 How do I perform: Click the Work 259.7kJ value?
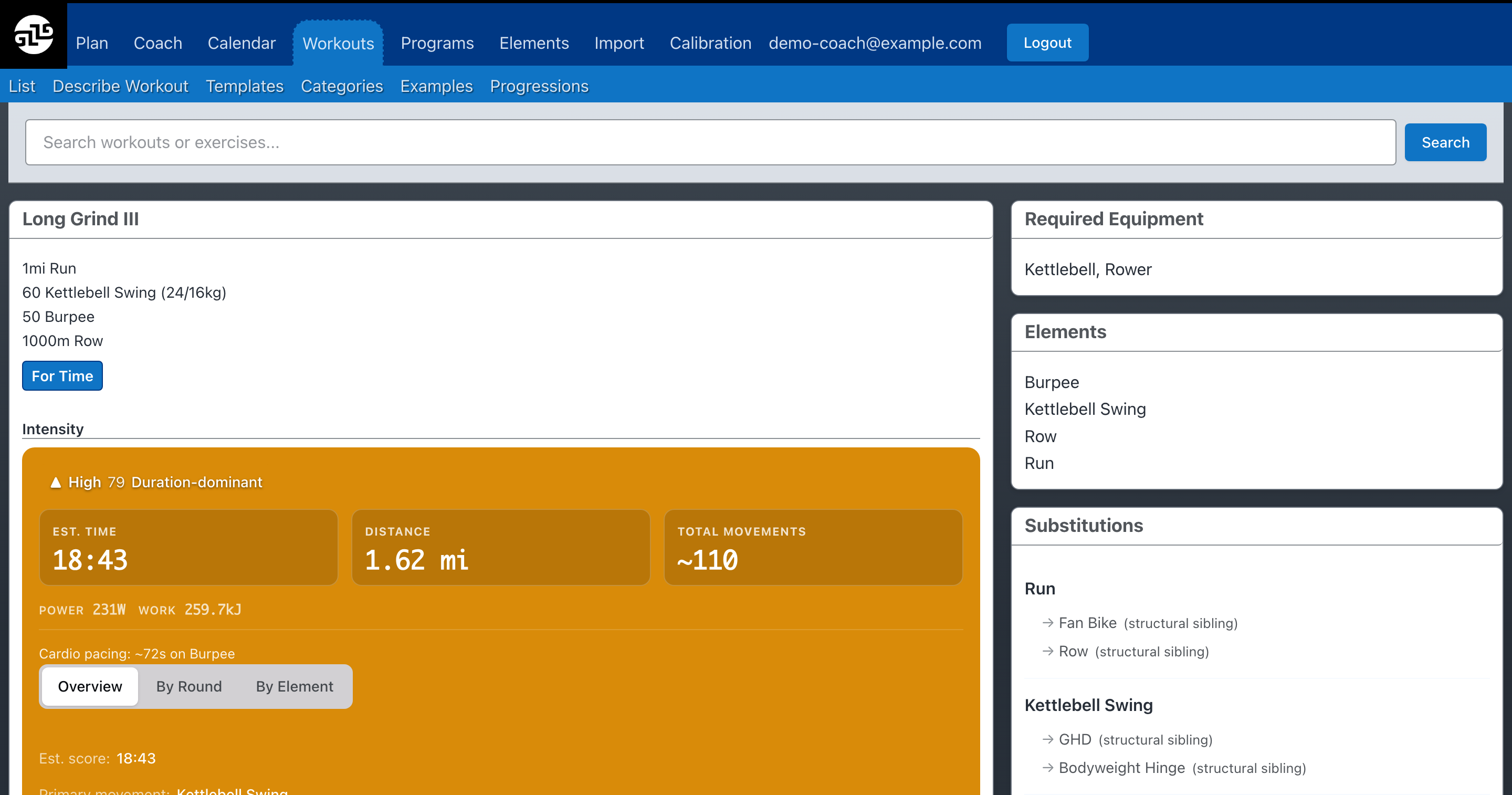point(213,610)
